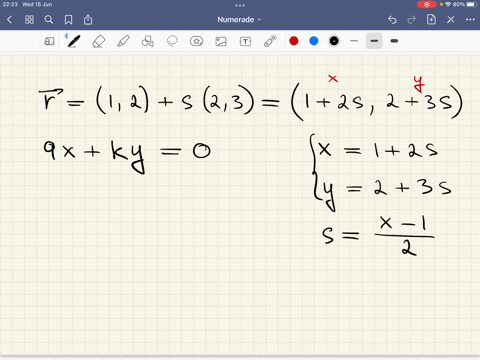Select the Shapes tool
Viewport: 480px width, 360px height.
[148, 41]
